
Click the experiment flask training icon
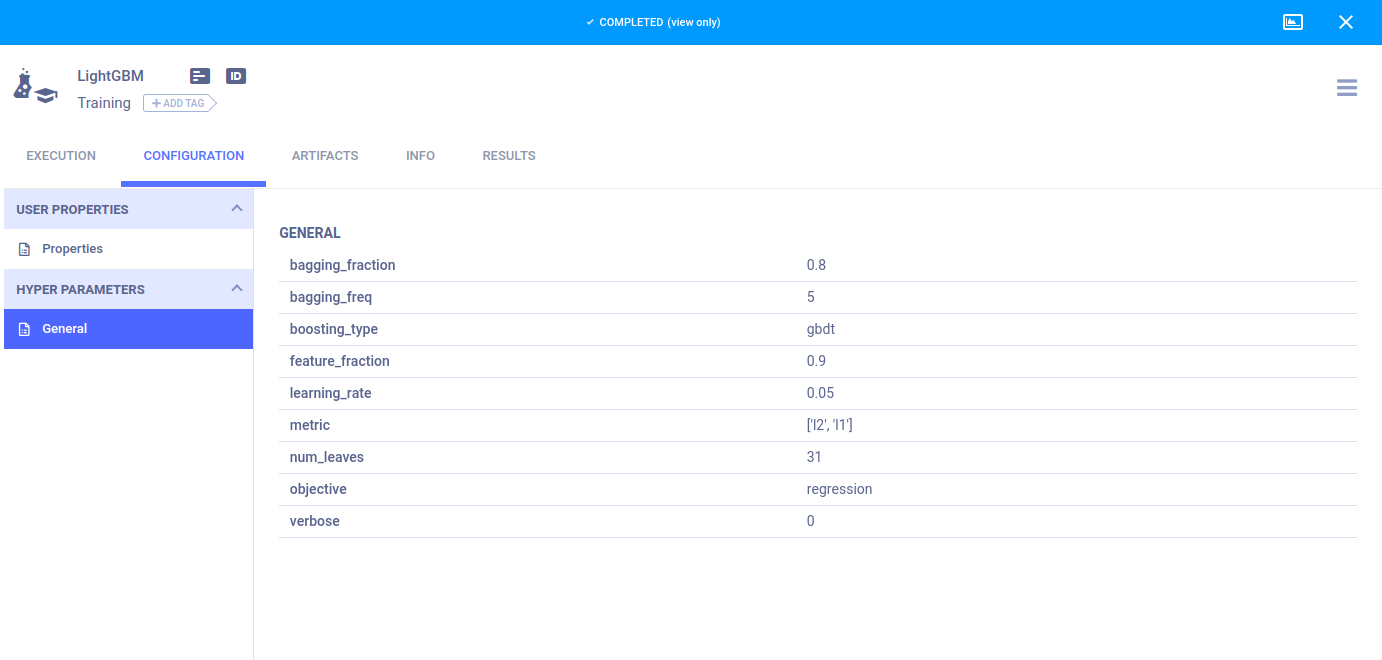(x=34, y=87)
